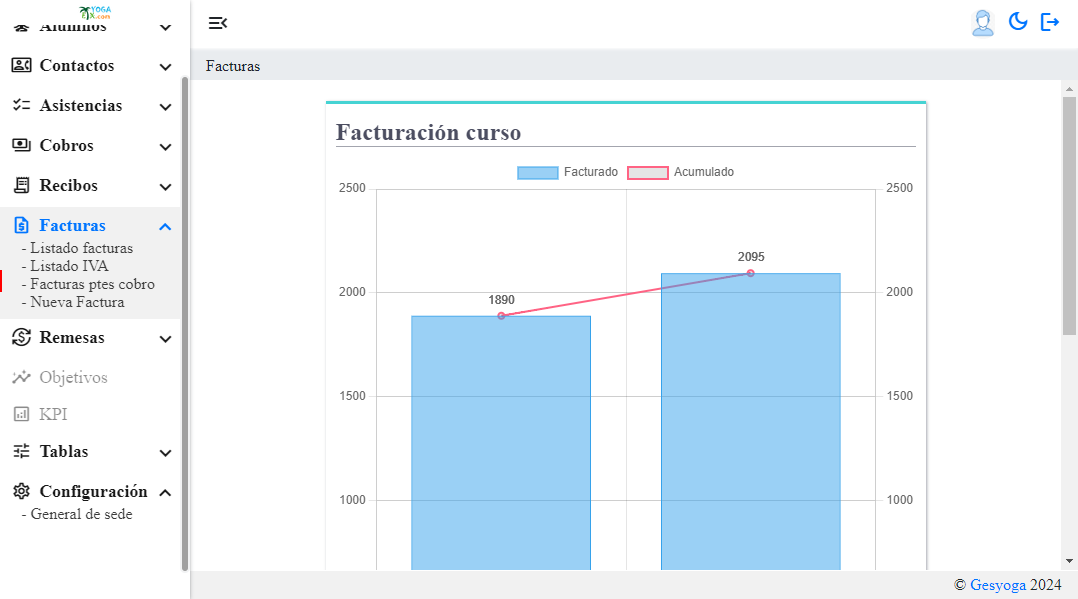The width and height of the screenshot is (1078, 599).
Task: Toggle the Acumulado legend swatch
Action: [x=648, y=173]
